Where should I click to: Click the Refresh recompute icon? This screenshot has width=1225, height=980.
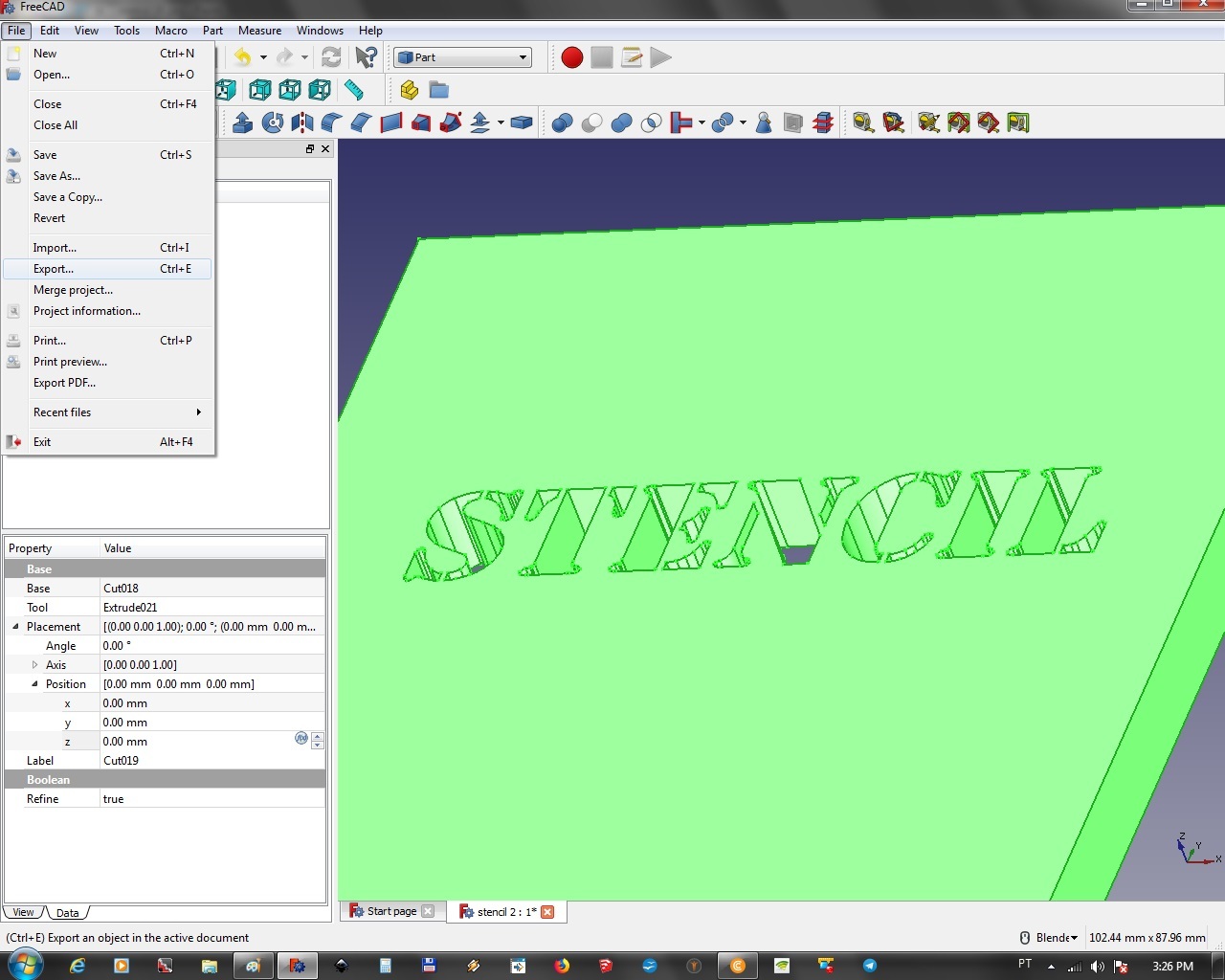tap(331, 57)
